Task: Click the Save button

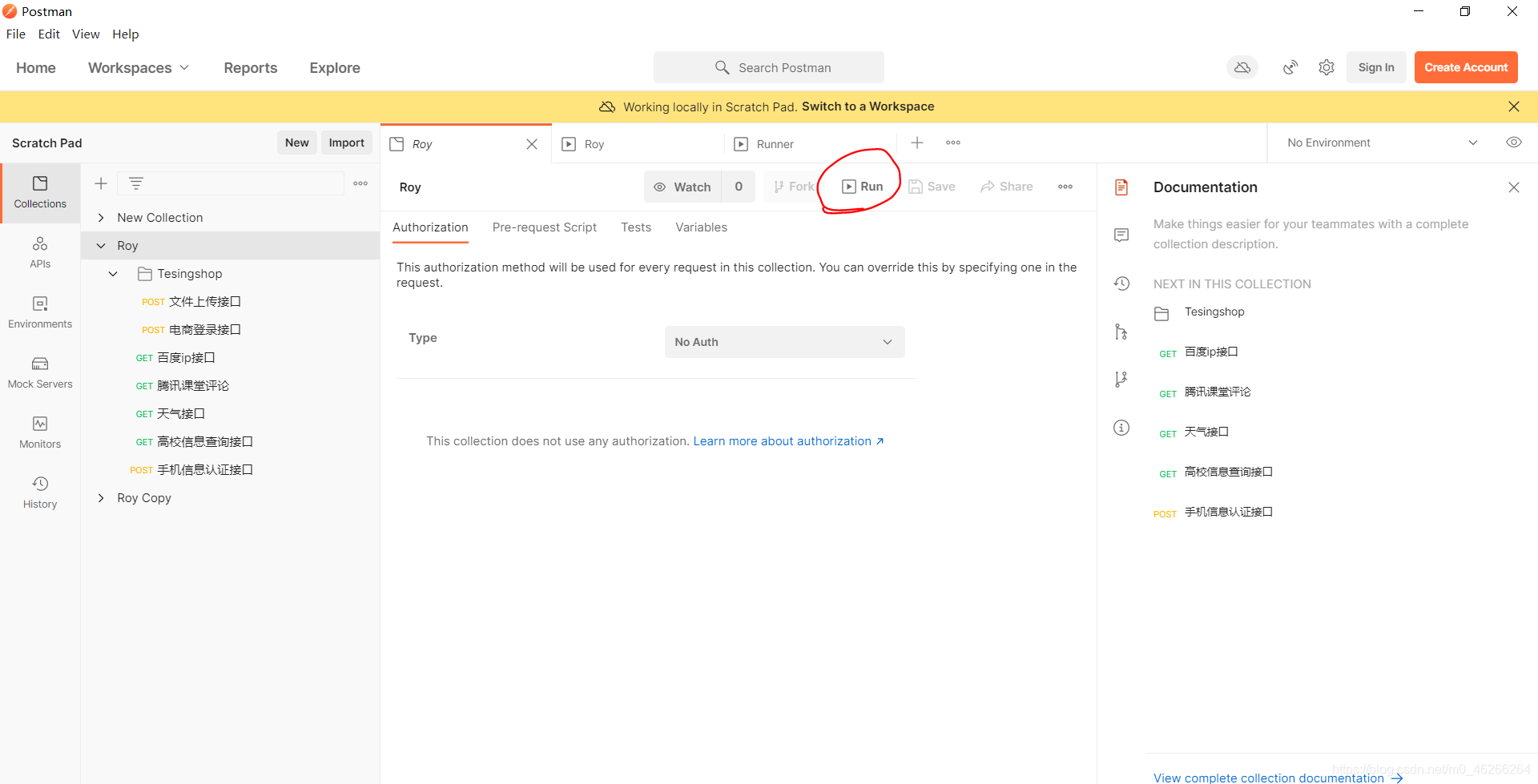Action: (x=932, y=187)
